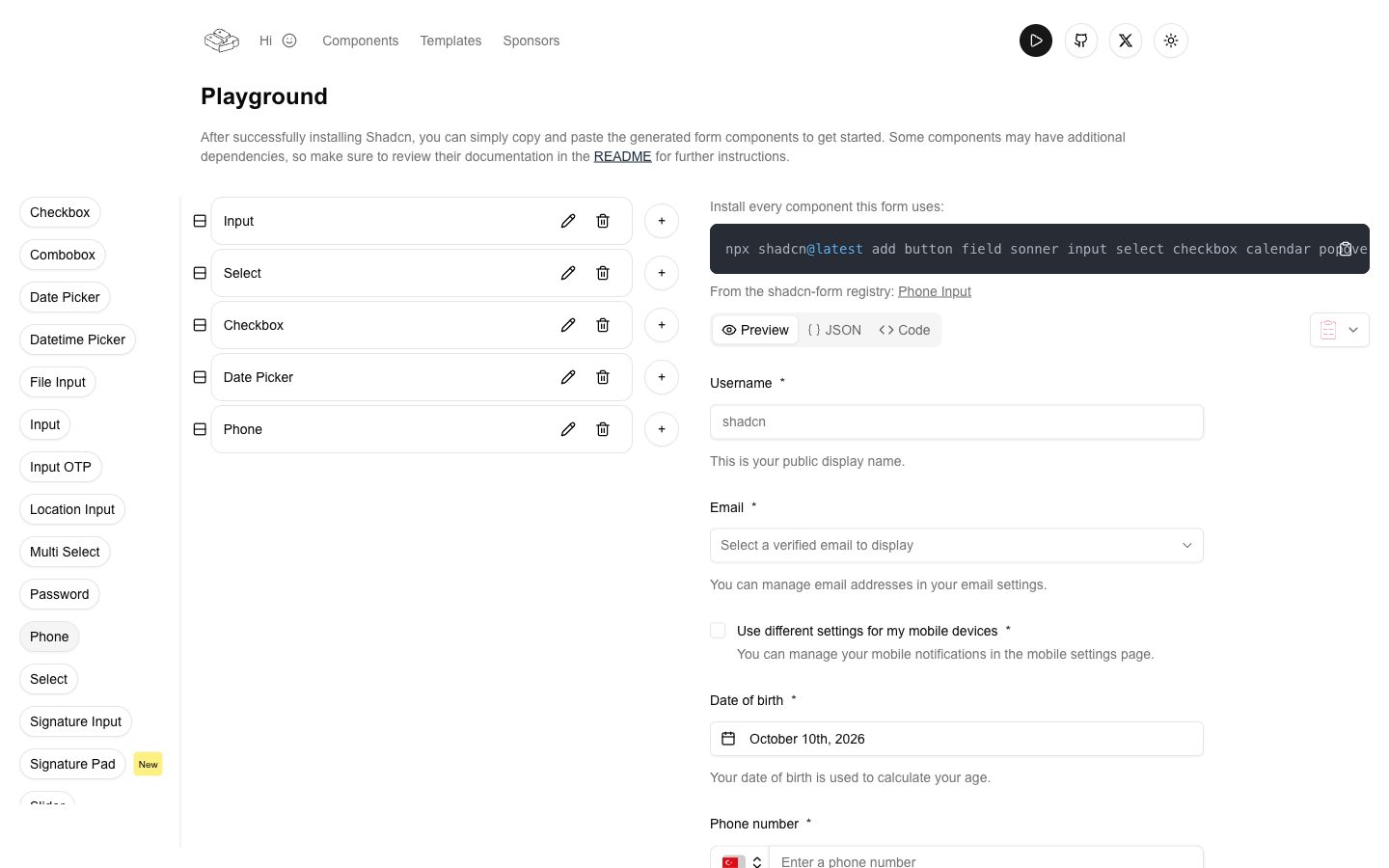Viewport: 1389px width, 868px height.
Task: Add a Datetime Picker component from sidebar
Action: [77, 339]
